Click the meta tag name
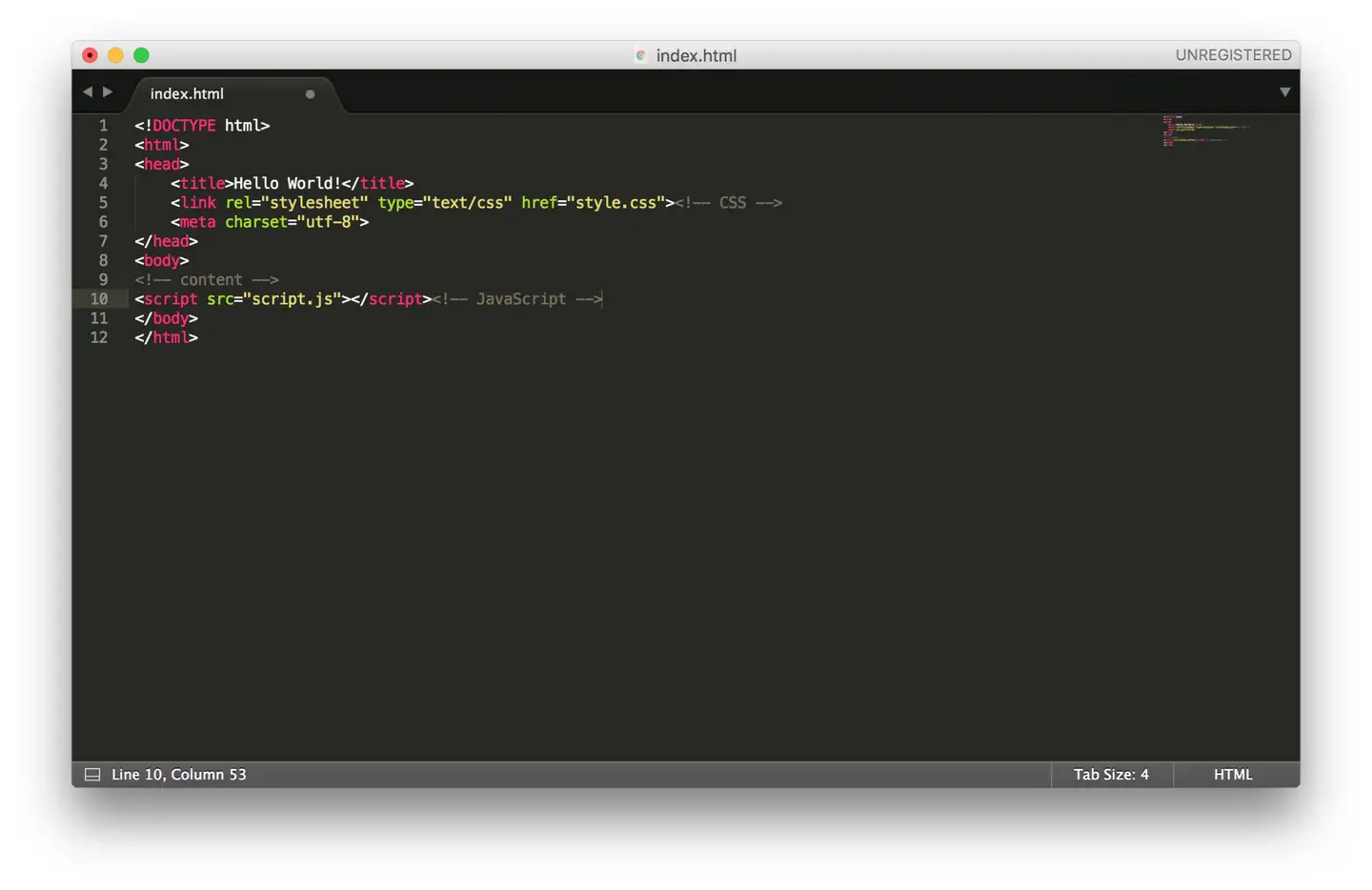Image resolution: width=1372 pixels, height=890 pixels. (x=197, y=222)
